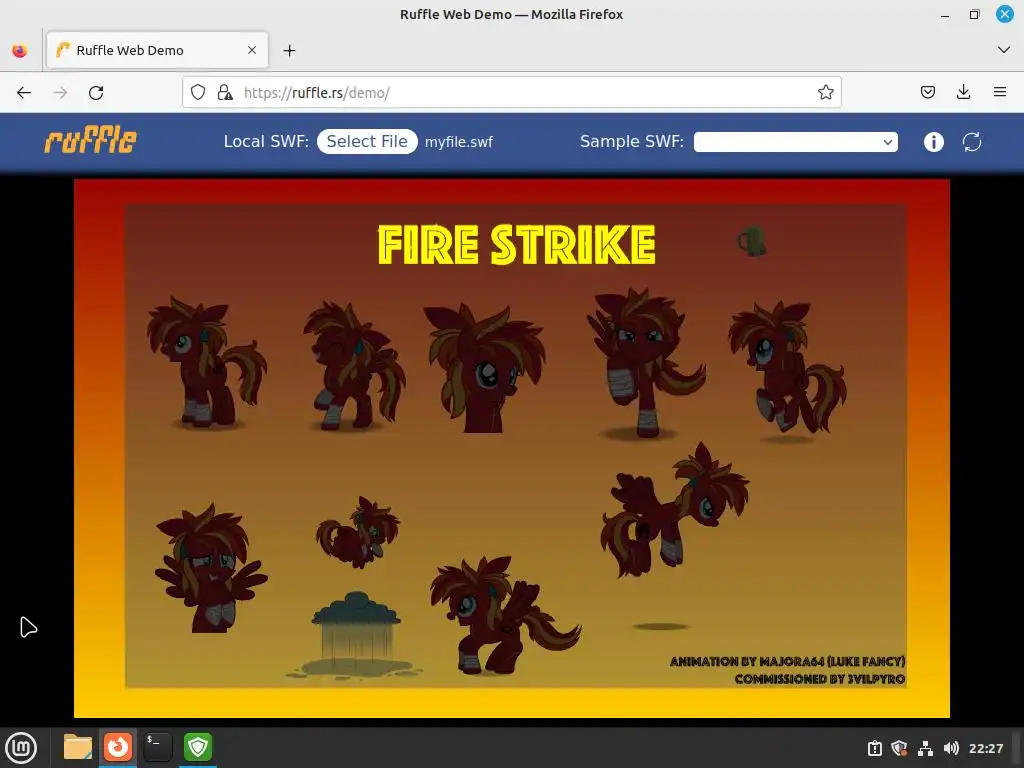Image resolution: width=1024 pixels, height=768 pixels.
Task: Select the Ruffle Web Demo tab
Action: [x=157, y=50]
